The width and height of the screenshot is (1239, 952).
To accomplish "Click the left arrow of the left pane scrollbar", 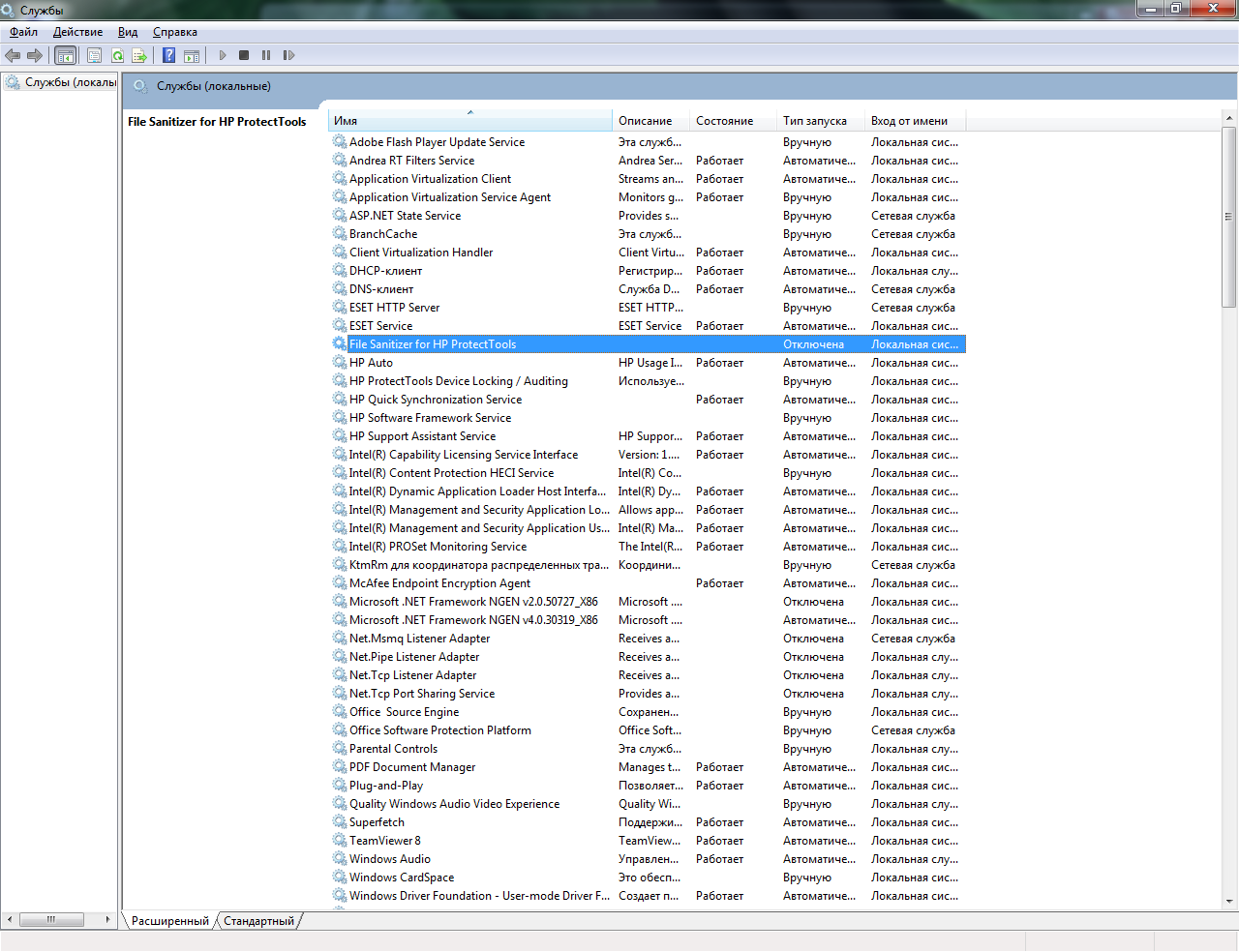I will tap(10, 919).
